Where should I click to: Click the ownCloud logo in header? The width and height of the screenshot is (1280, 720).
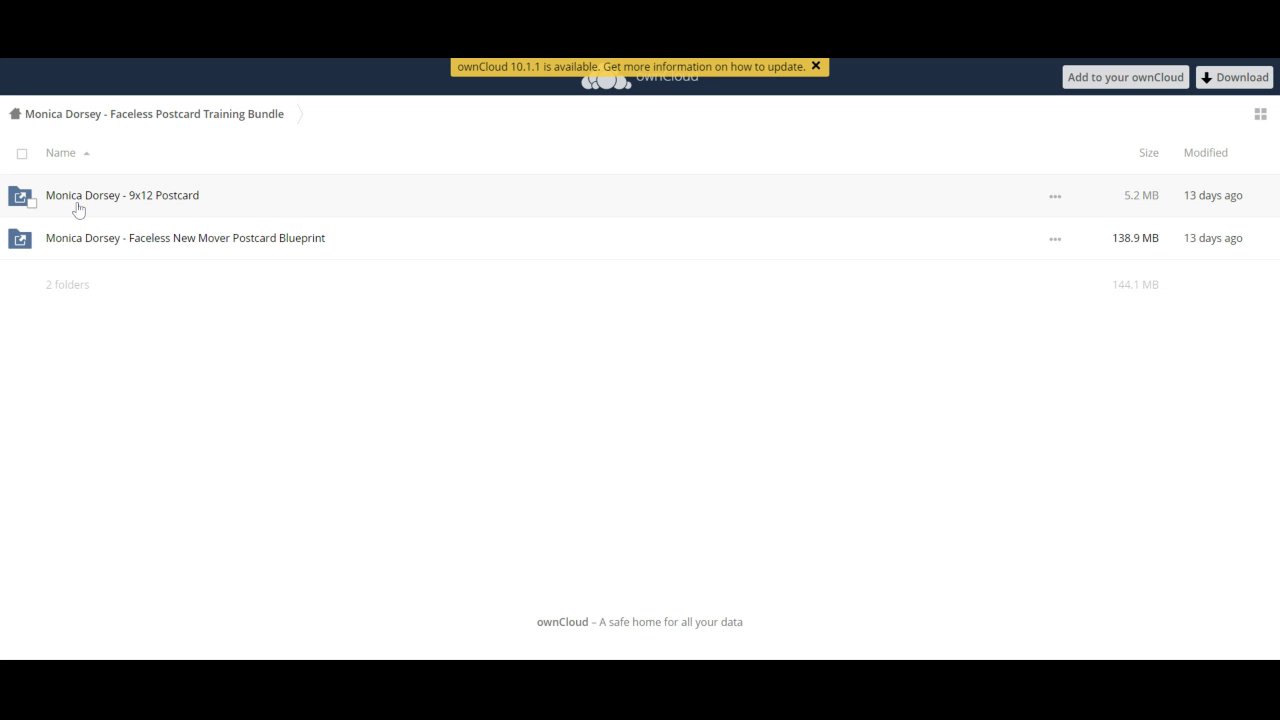tap(640, 80)
